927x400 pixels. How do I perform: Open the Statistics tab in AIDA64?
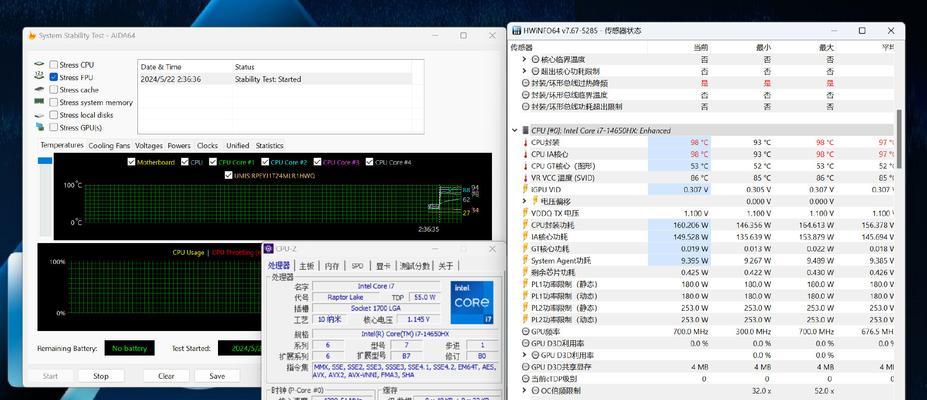point(270,145)
